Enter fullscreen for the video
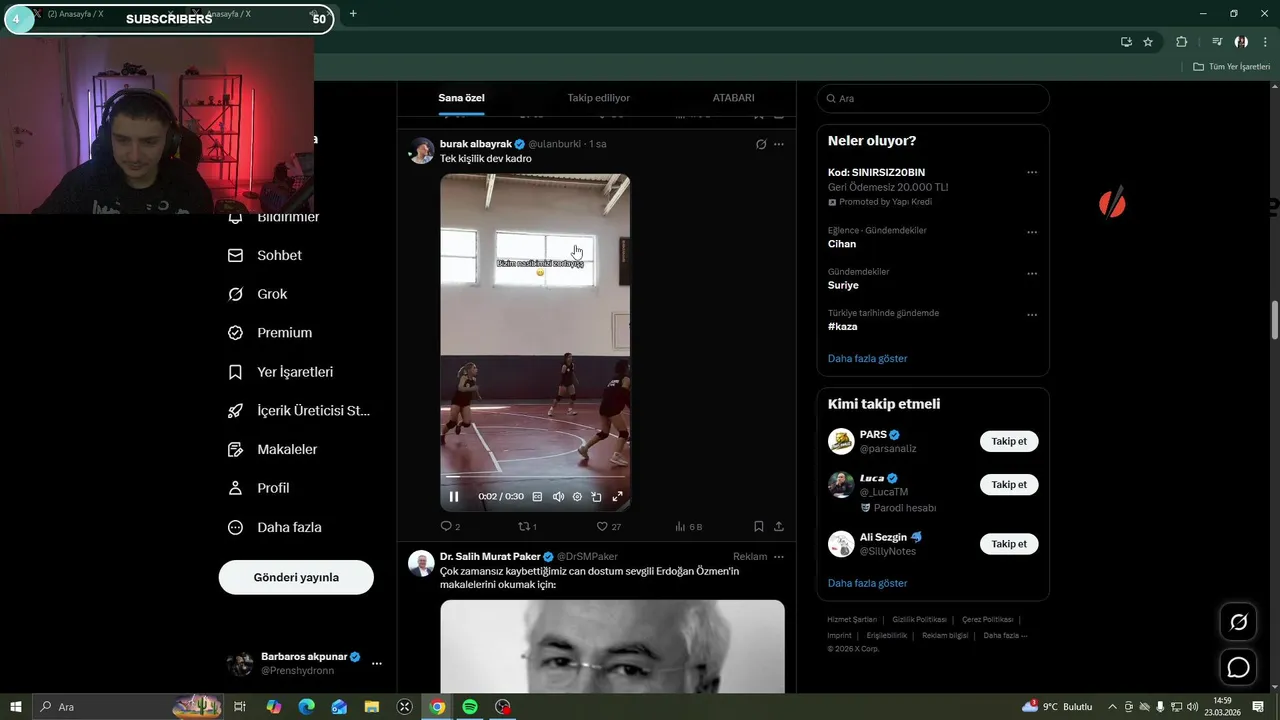 point(617,497)
